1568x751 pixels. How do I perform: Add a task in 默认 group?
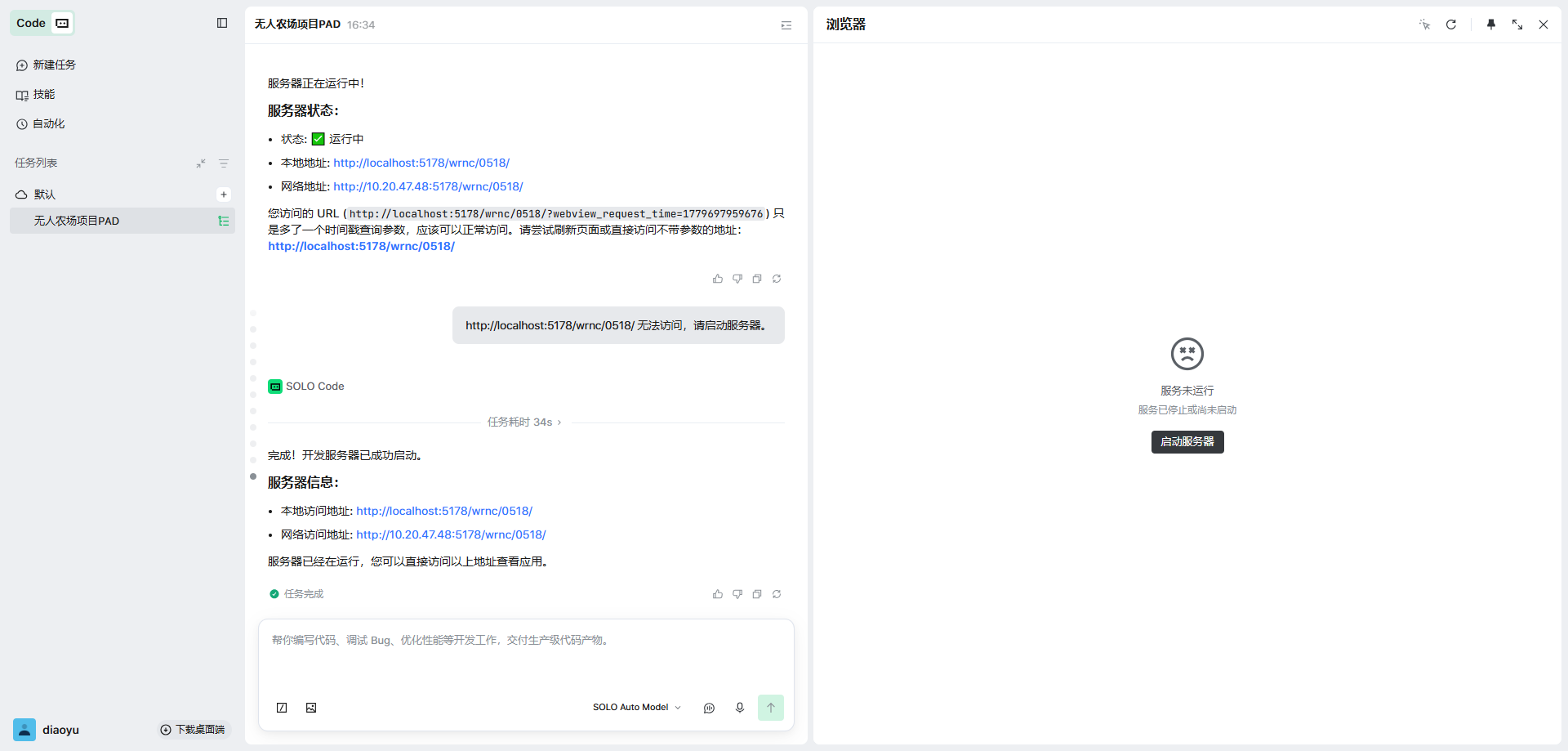(x=224, y=194)
